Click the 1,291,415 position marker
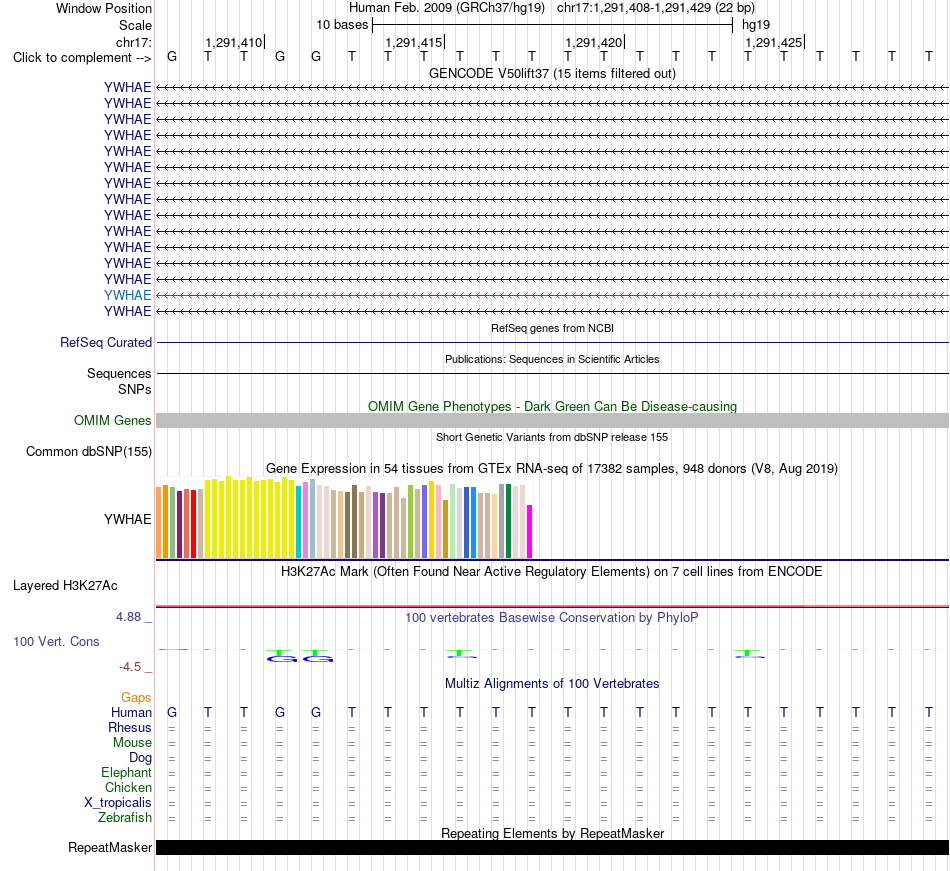 [414, 42]
